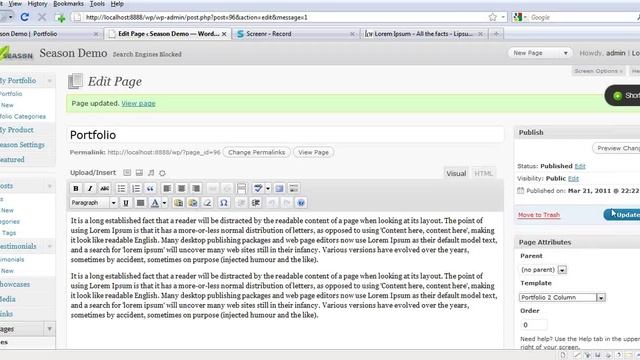Reload the page in the browser

click(x=24, y=17)
